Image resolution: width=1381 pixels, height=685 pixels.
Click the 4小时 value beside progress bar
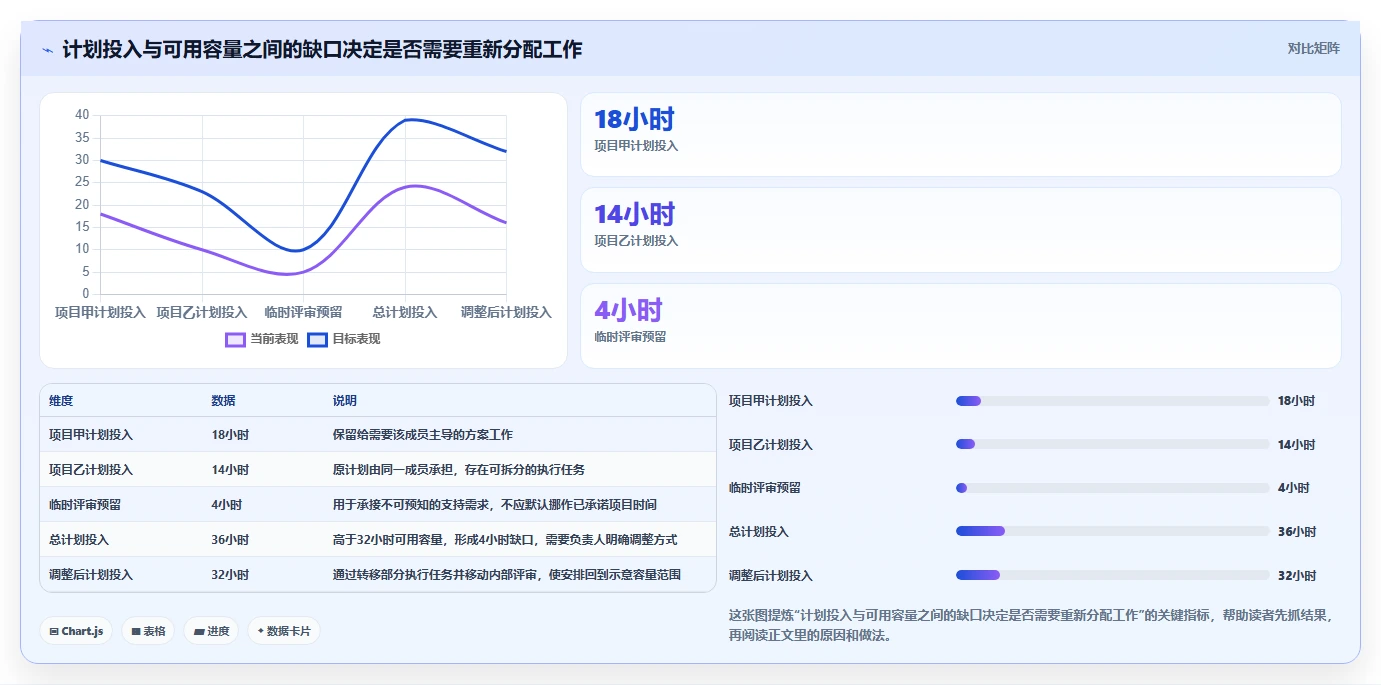(x=1293, y=488)
